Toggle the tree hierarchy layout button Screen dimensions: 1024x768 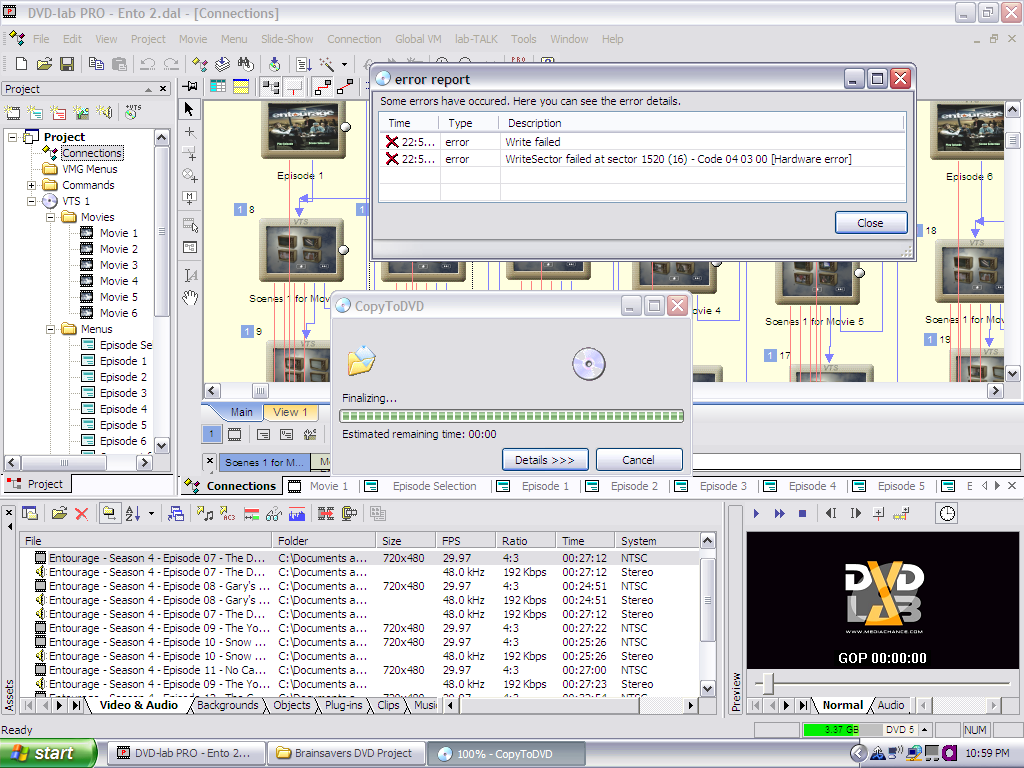270,86
